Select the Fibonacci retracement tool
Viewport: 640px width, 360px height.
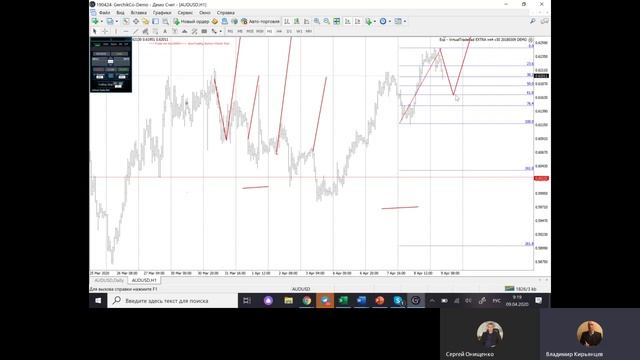coord(155,31)
